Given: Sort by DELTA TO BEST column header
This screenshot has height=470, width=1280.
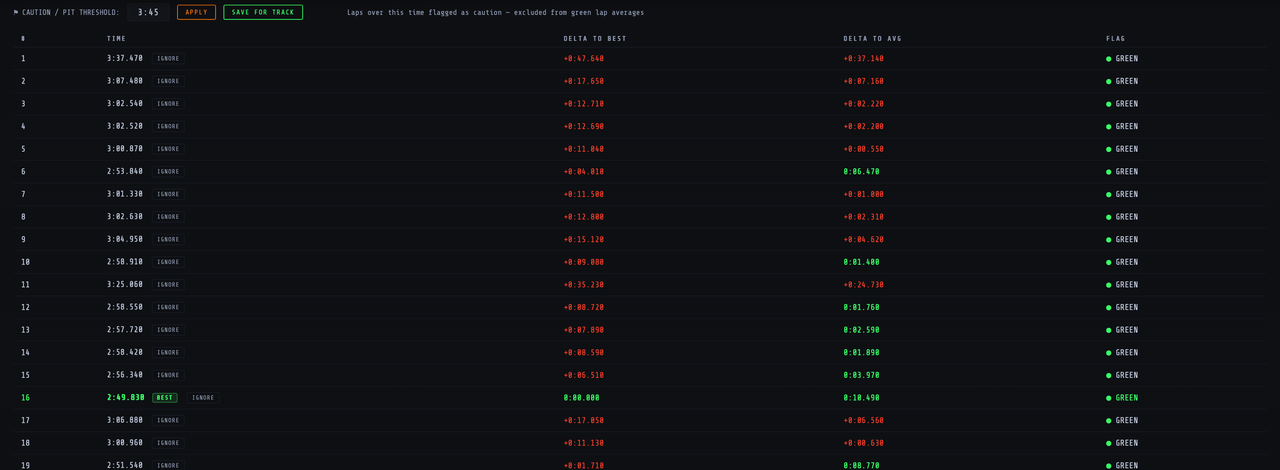Looking at the screenshot, I should [595, 39].
